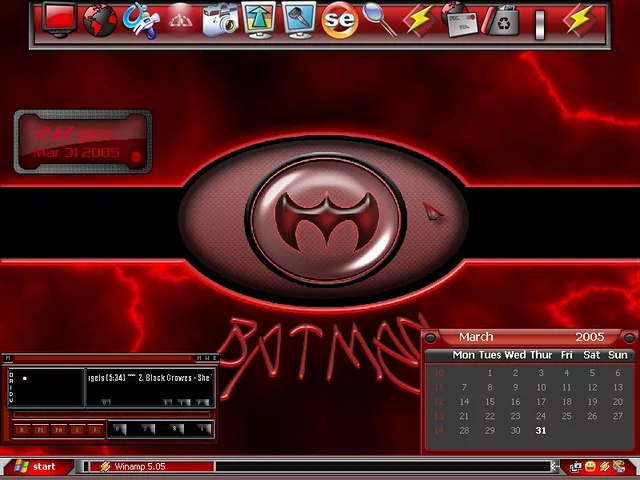Click the Winamp title bar
640x480 pixels.
click(104, 358)
